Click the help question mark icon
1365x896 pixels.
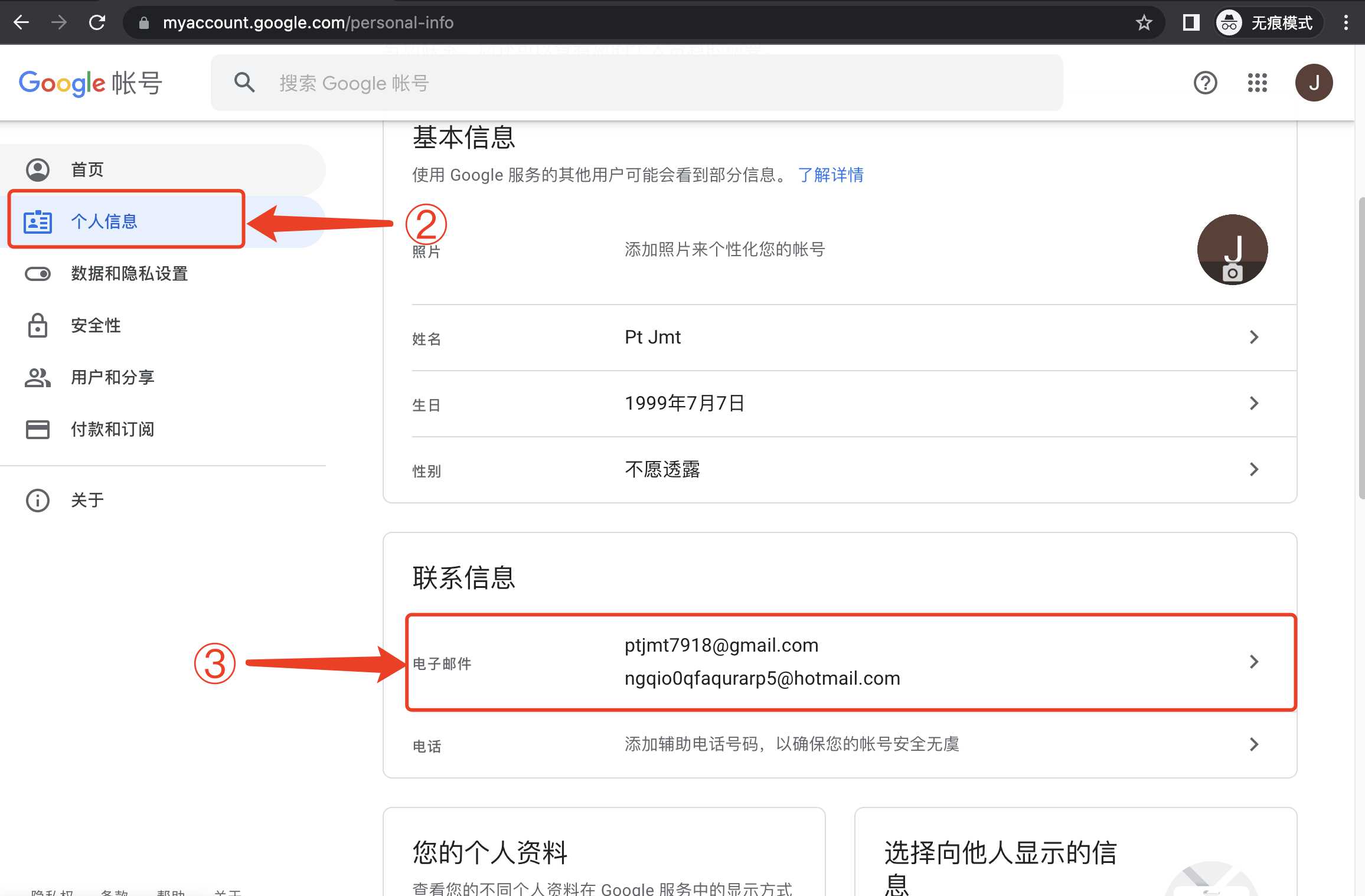pos(1205,83)
